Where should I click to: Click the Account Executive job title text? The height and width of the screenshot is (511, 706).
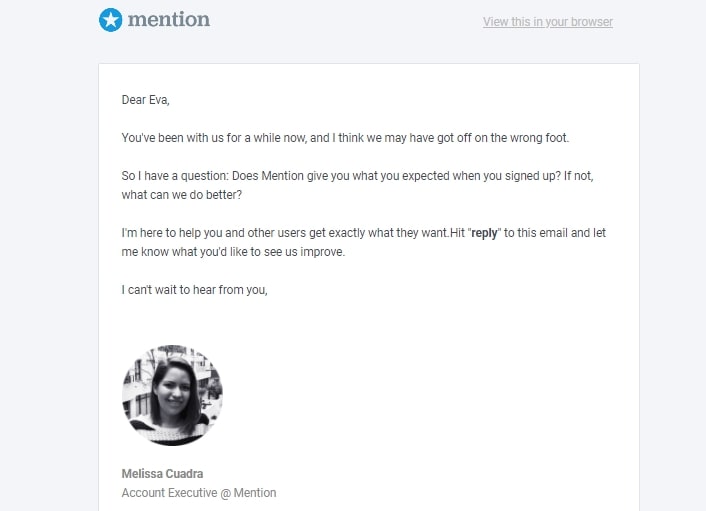click(x=169, y=493)
